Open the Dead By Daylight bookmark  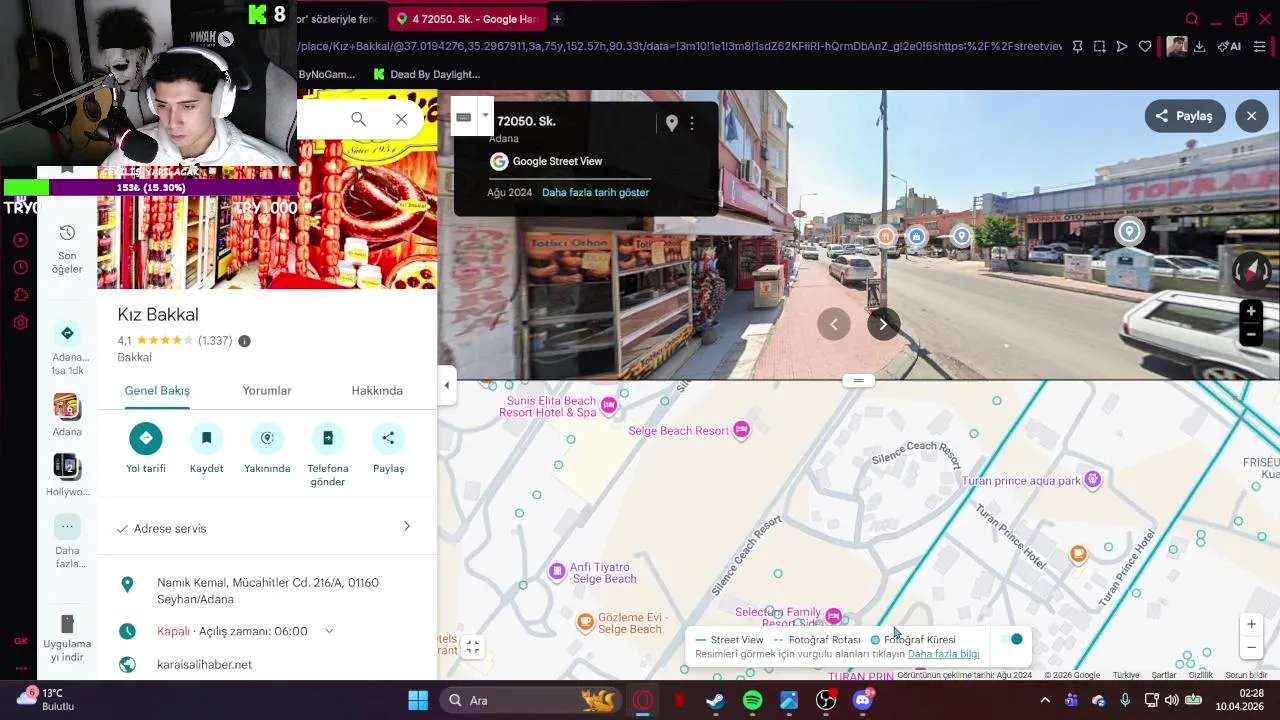click(427, 74)
